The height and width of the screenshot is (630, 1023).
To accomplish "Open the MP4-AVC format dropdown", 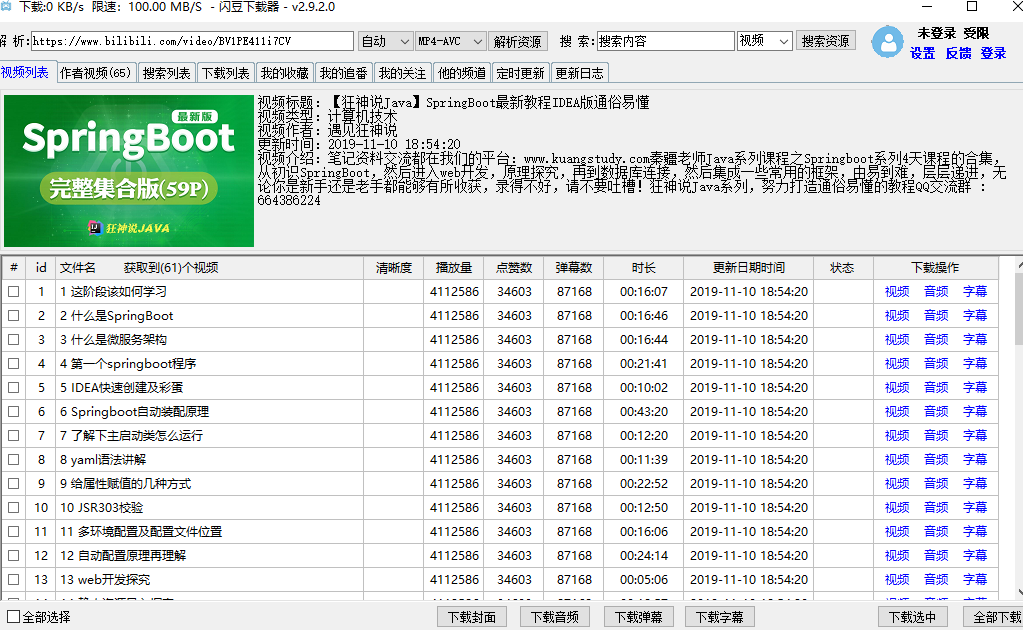I will pyautogui.click(x=451, y=41).
